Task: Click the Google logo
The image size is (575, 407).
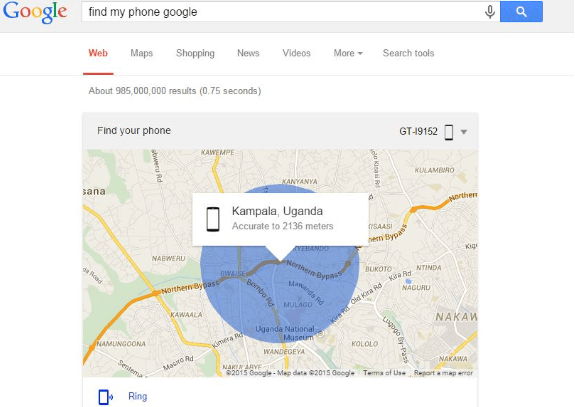Action: tap(35, 12)
